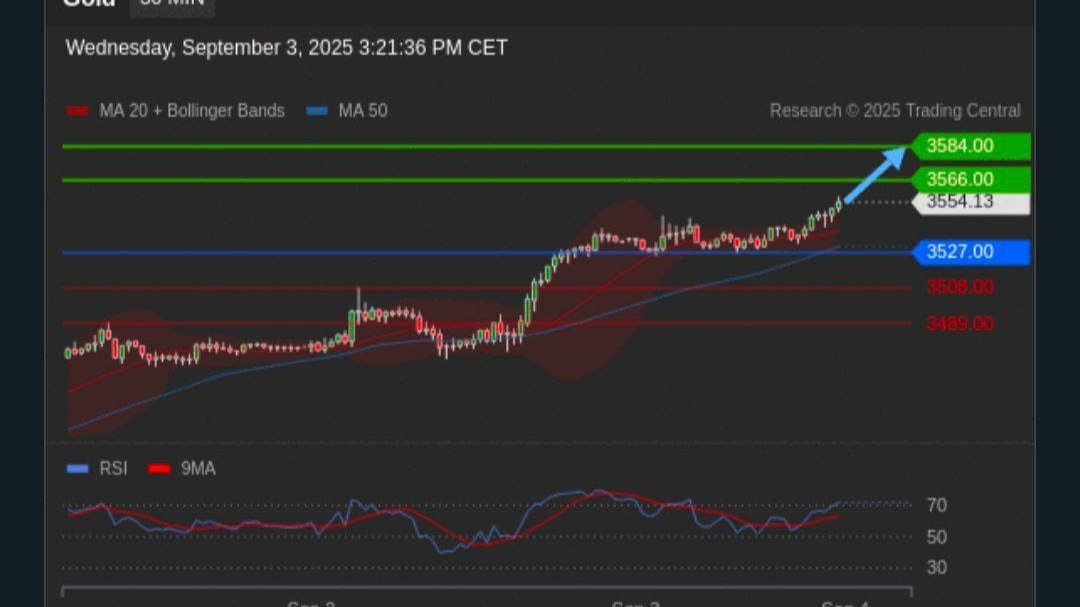Toggle the MA 50 legend label
The image size is (1080, 607).
point(363,111)
